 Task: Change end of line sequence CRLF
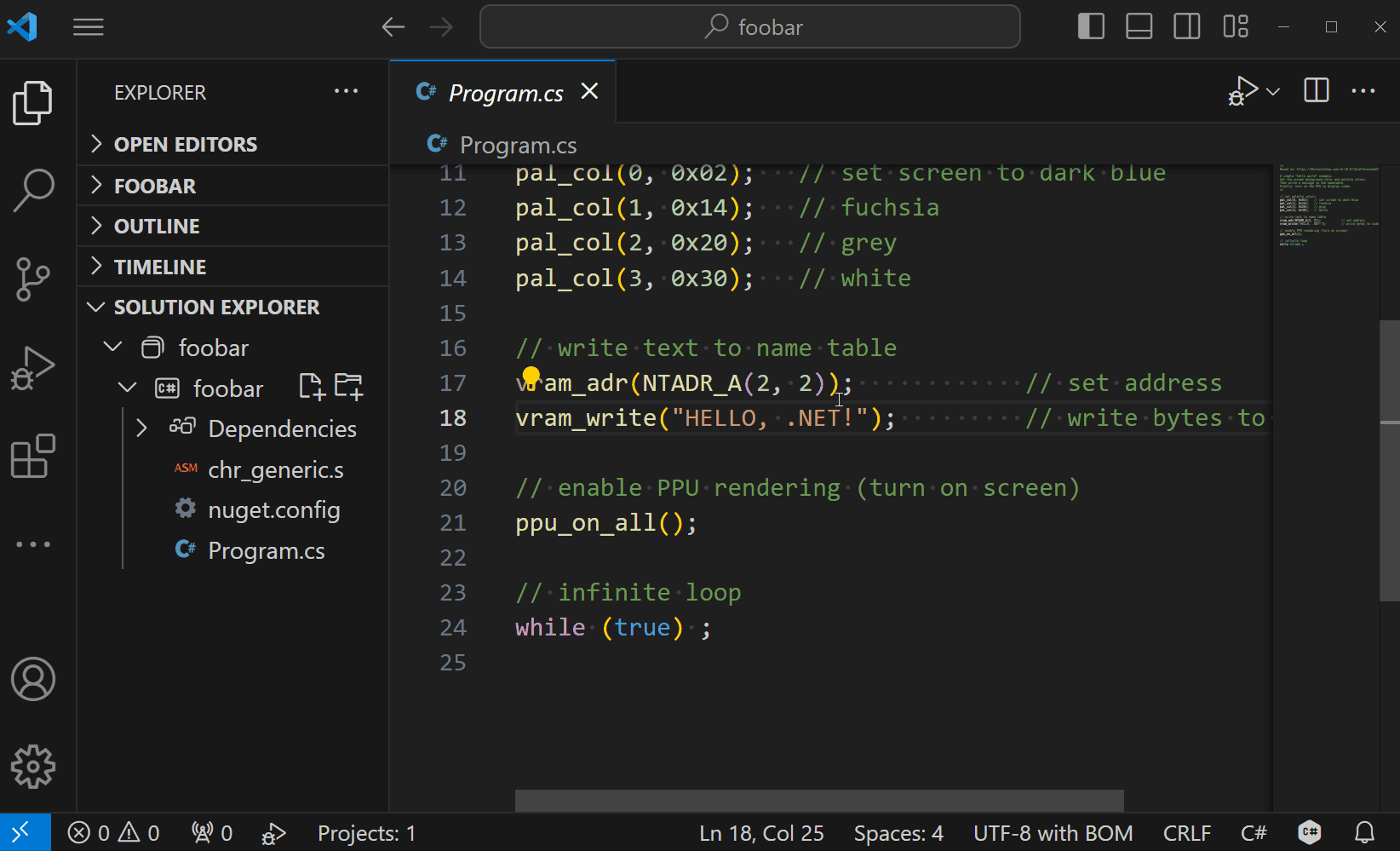(x=1186, y=832)
